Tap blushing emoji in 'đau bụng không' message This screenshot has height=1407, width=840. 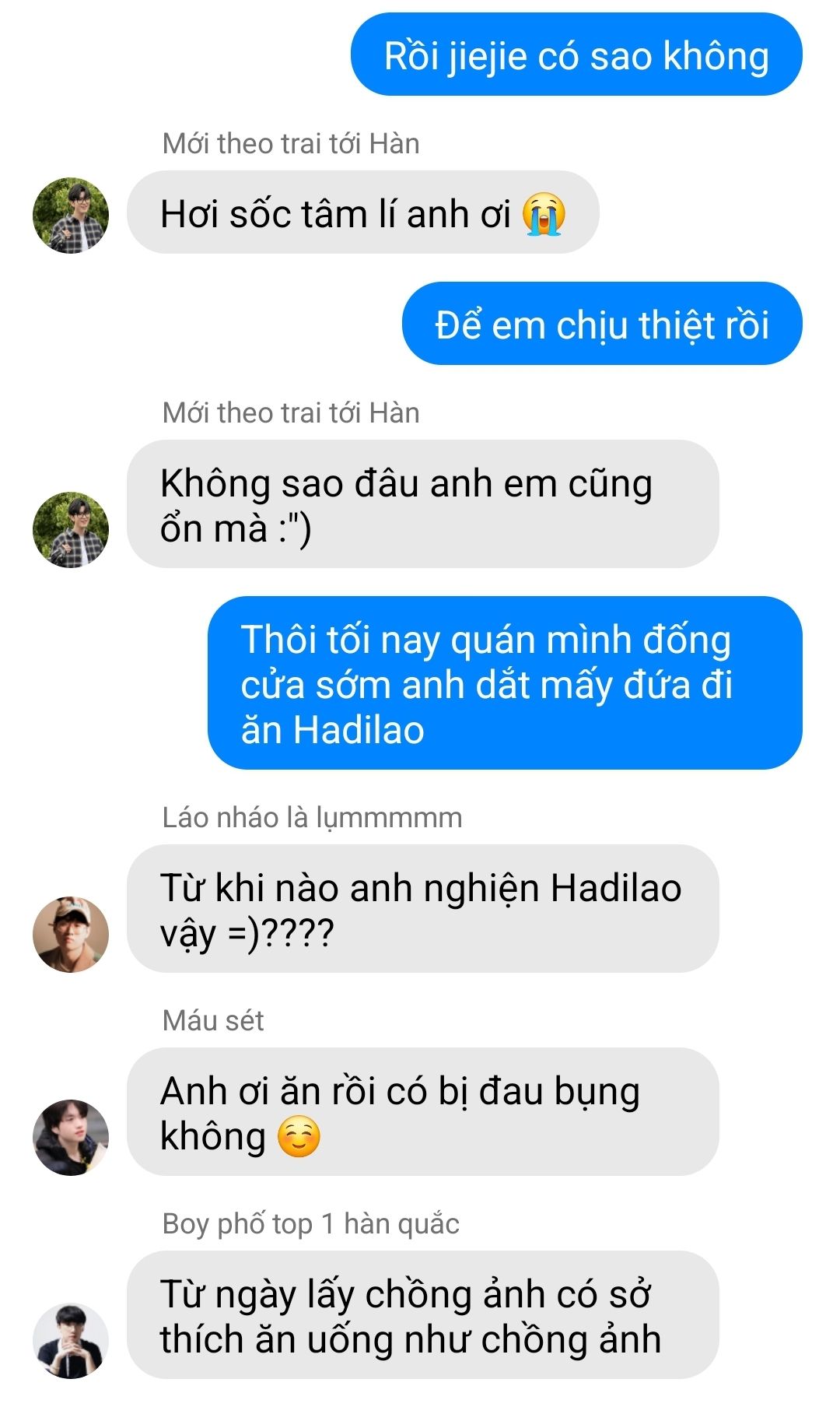pyautogui.click(x=299, y=1137)
